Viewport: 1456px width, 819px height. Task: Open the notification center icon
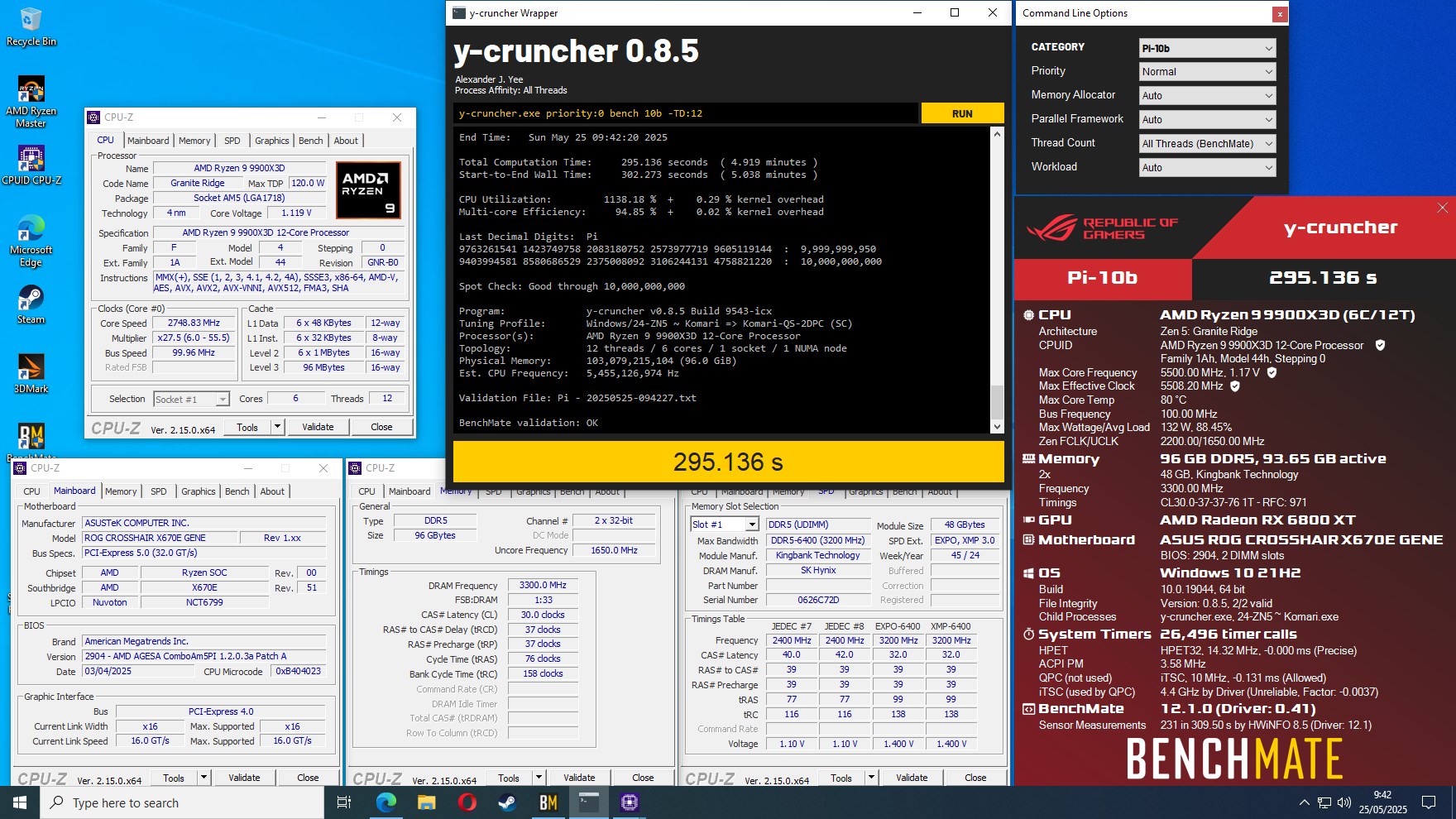pyautogui.click(x=1429, y=802)
